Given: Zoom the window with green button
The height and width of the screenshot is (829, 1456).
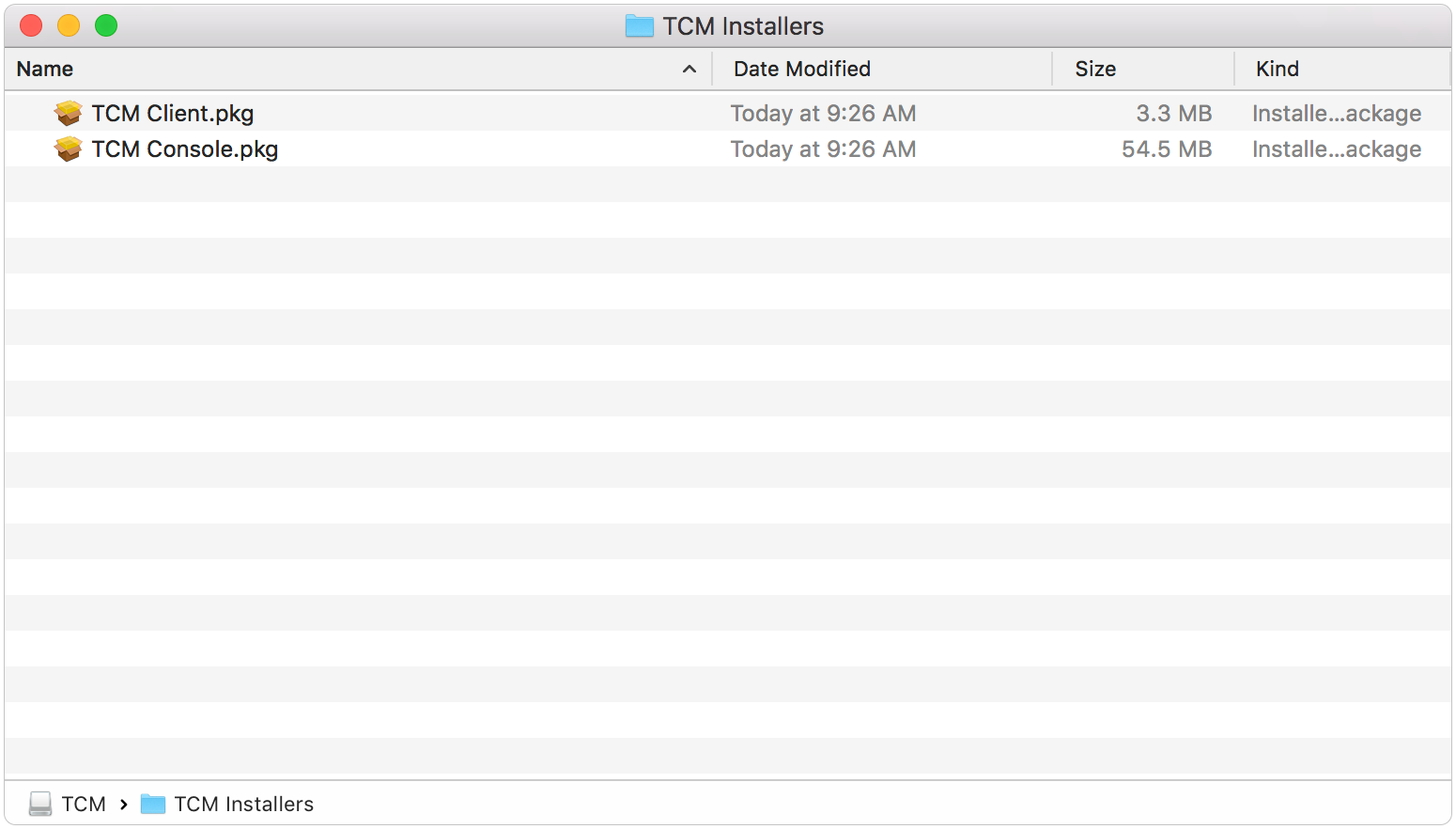Looking at the screenshot, I should click(x=106, y=25).
